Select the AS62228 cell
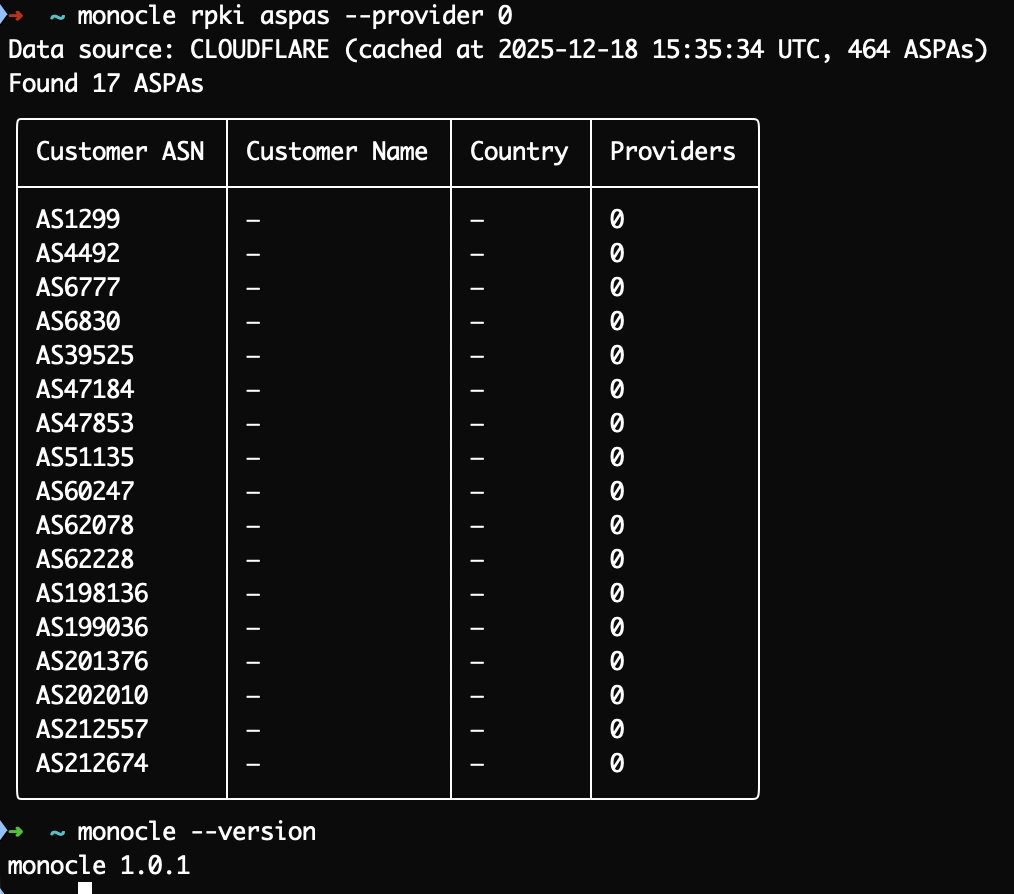Screen dimensions: 1014x894 85,559
